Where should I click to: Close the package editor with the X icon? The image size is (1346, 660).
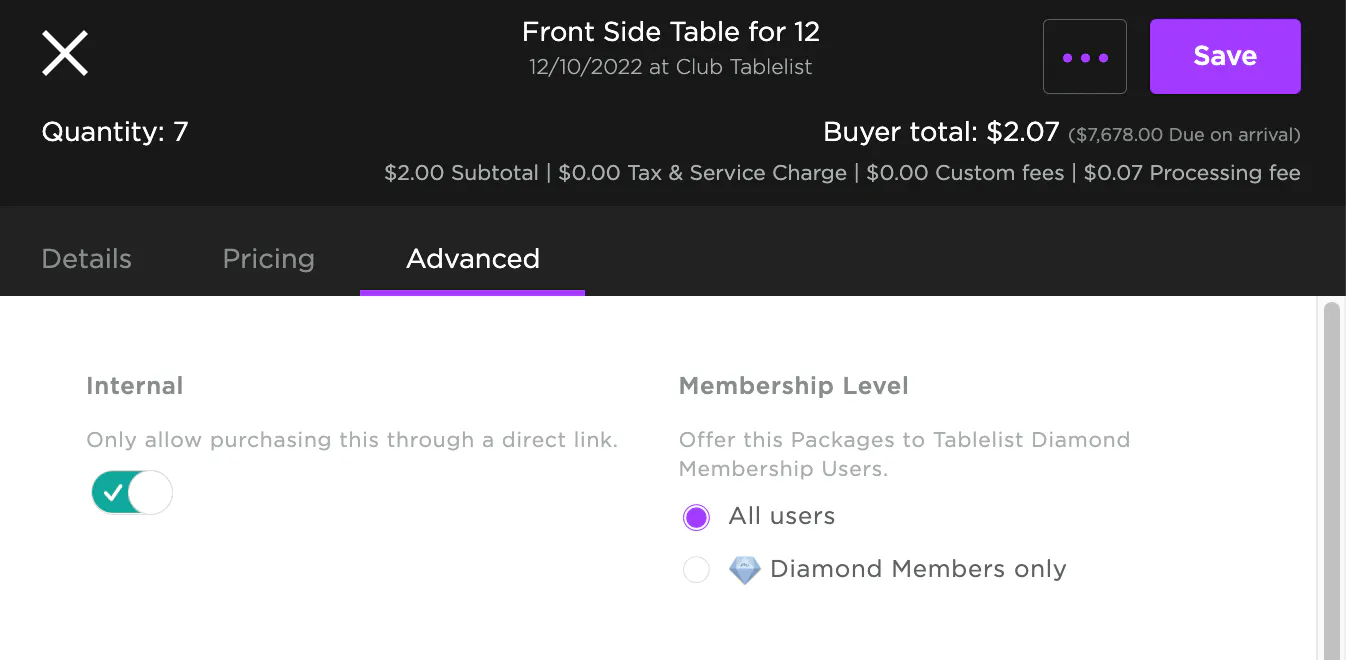tap(65, 53)
